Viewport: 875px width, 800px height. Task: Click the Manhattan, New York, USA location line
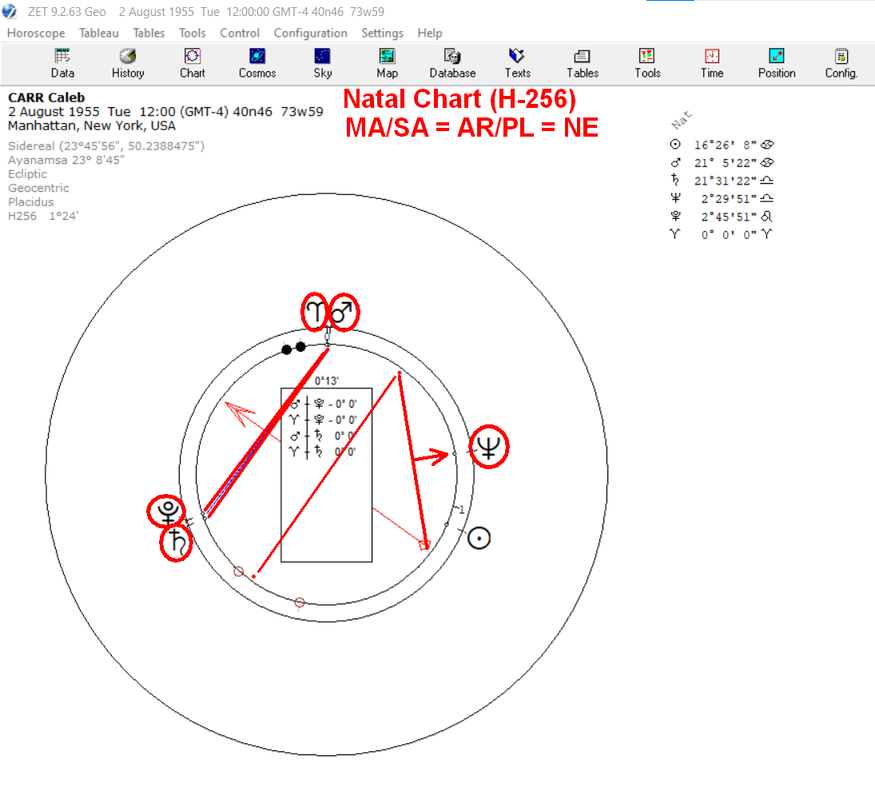(x=92, y=126)
